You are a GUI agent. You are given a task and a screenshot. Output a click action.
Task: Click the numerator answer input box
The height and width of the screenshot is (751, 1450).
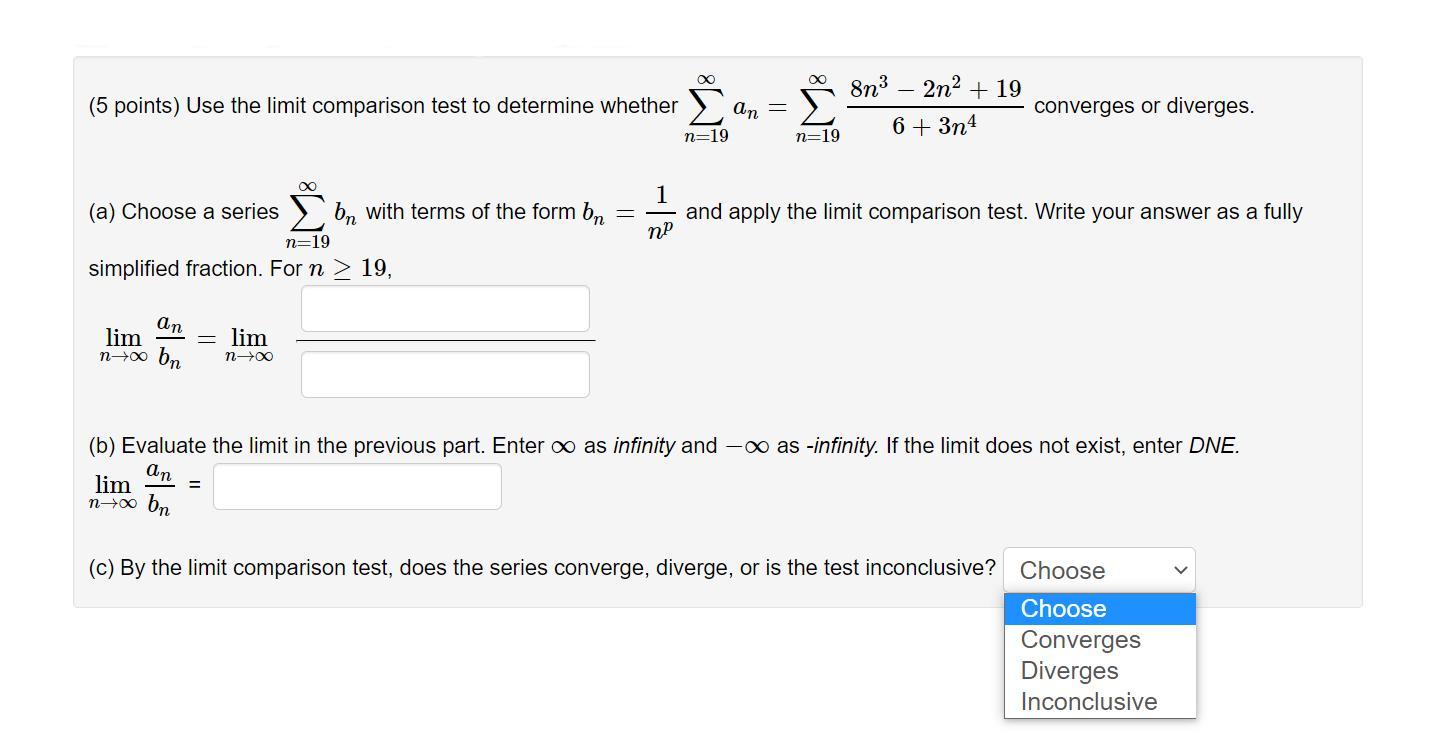445,308
